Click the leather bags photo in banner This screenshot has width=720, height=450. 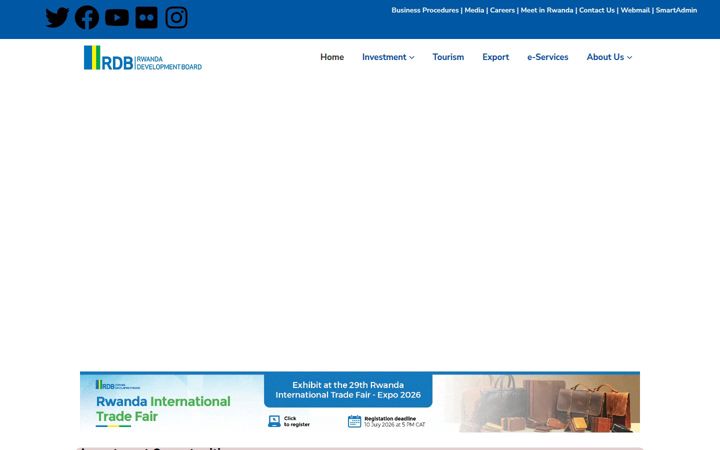point(546,403)
